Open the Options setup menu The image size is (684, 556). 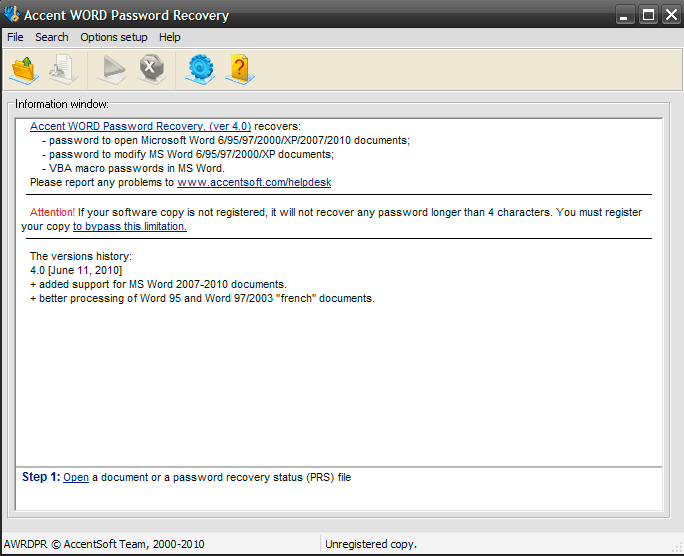[x=114, y=38]
